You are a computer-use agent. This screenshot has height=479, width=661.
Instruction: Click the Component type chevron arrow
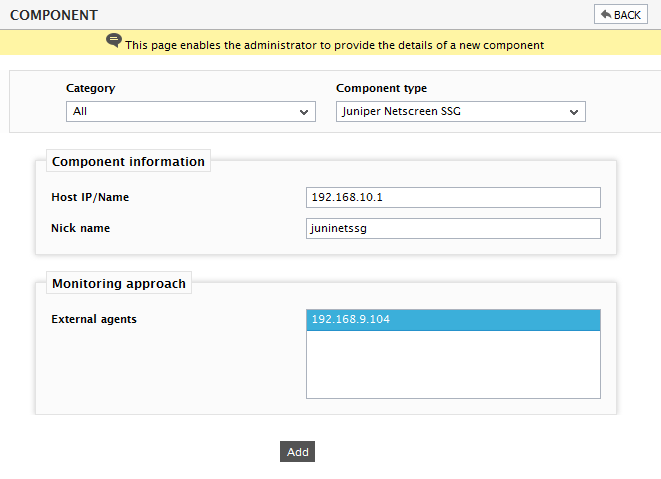pyautogui.click(x=573, y=112)
